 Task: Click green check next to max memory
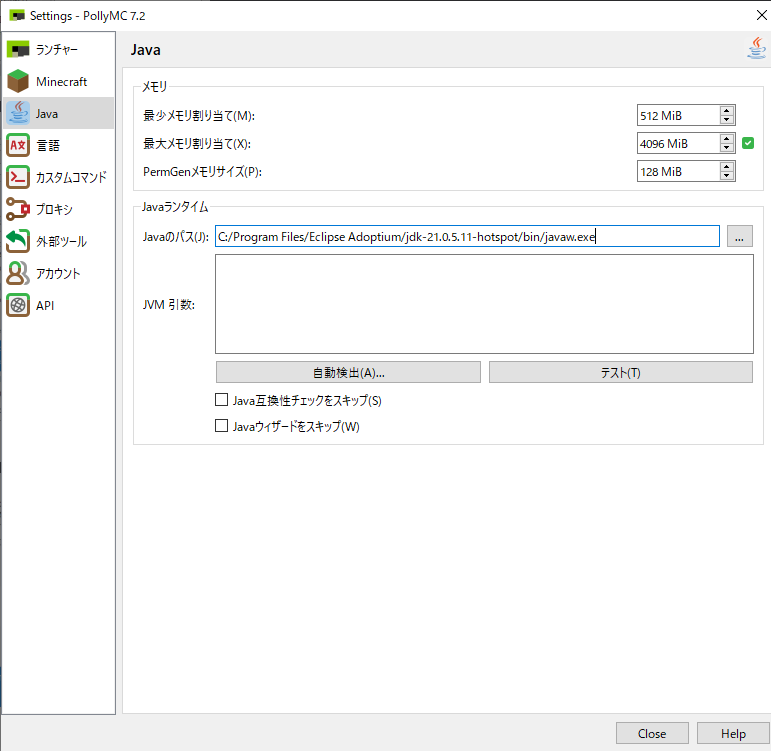click(x=748, y=143)
